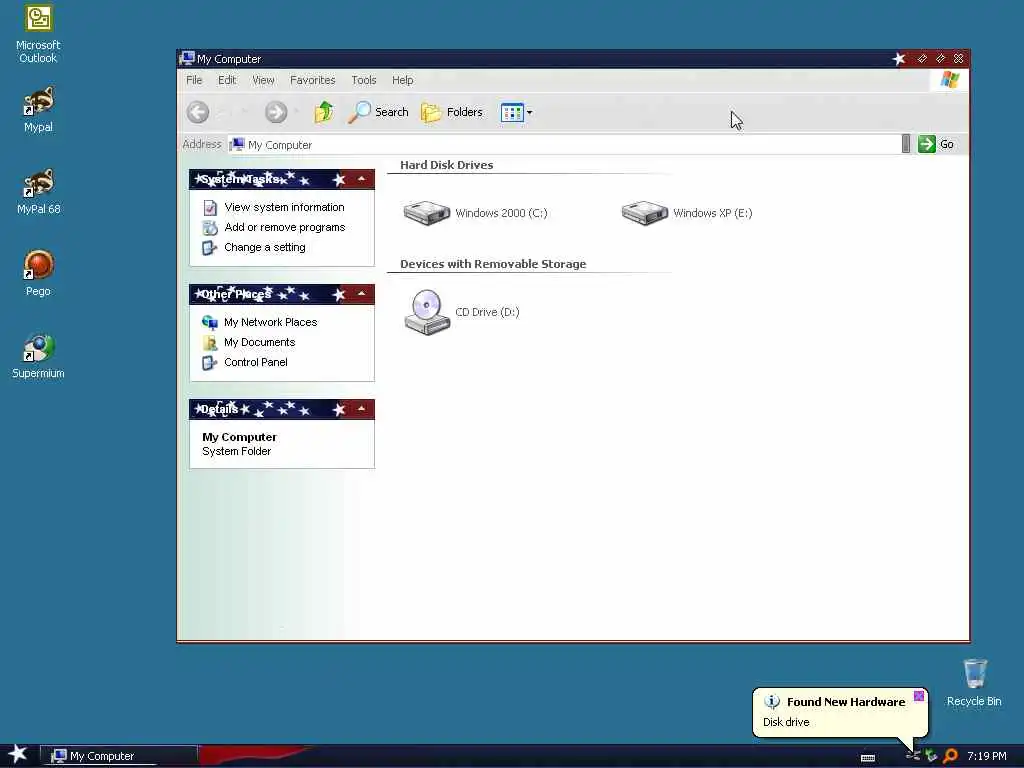Click the My Network Places icon
Screen dimensions: 1024x768
click(210, 323)
